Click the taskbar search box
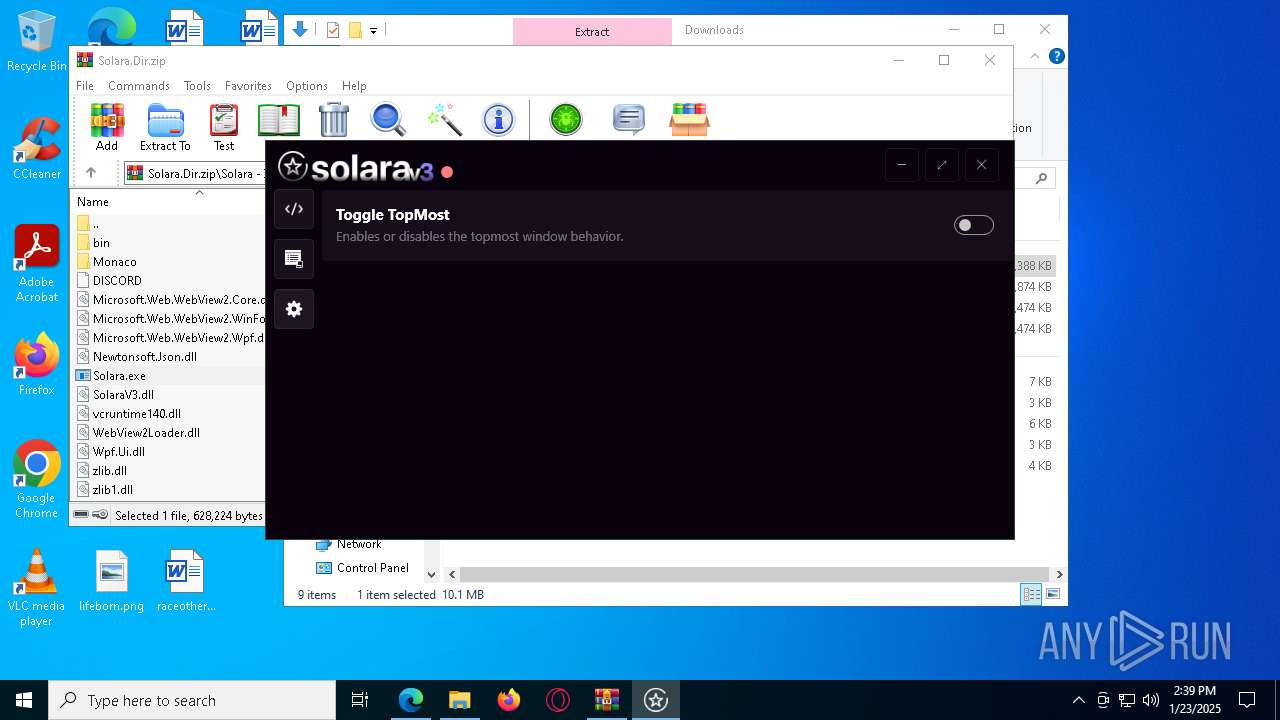 coord(192,700)
